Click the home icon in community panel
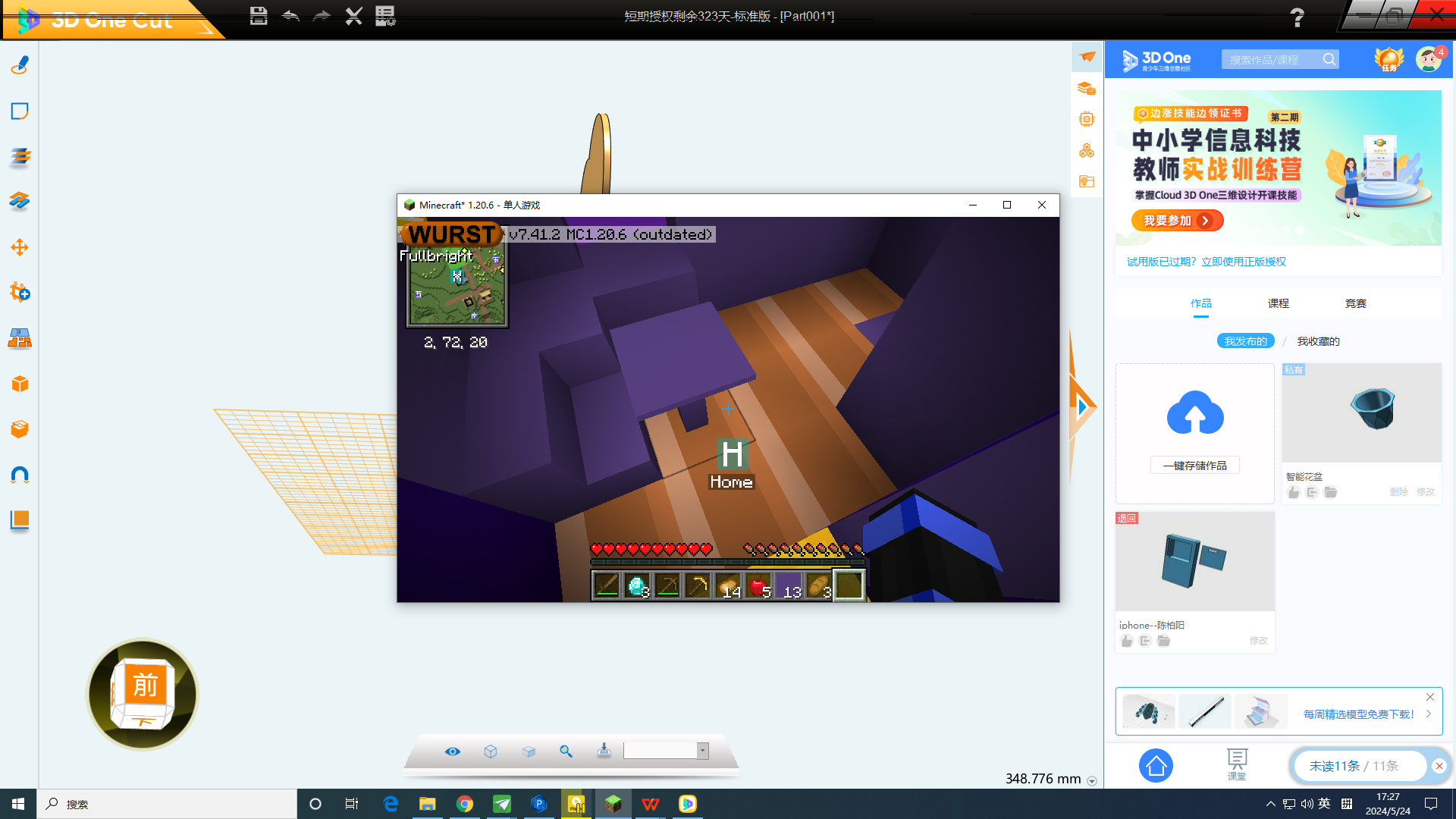 (1156, 766)
